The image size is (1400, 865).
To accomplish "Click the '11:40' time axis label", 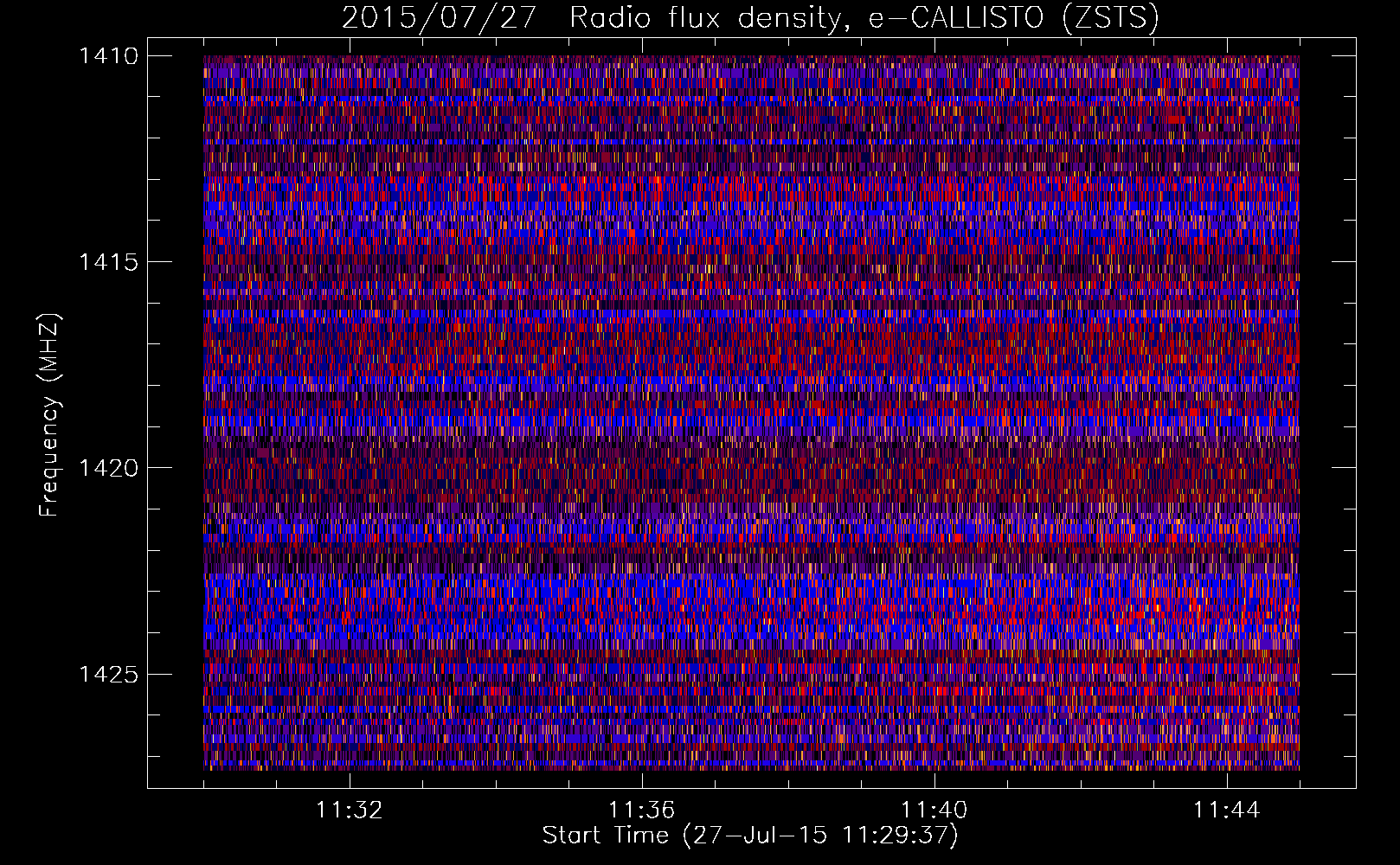I will 934,811.
